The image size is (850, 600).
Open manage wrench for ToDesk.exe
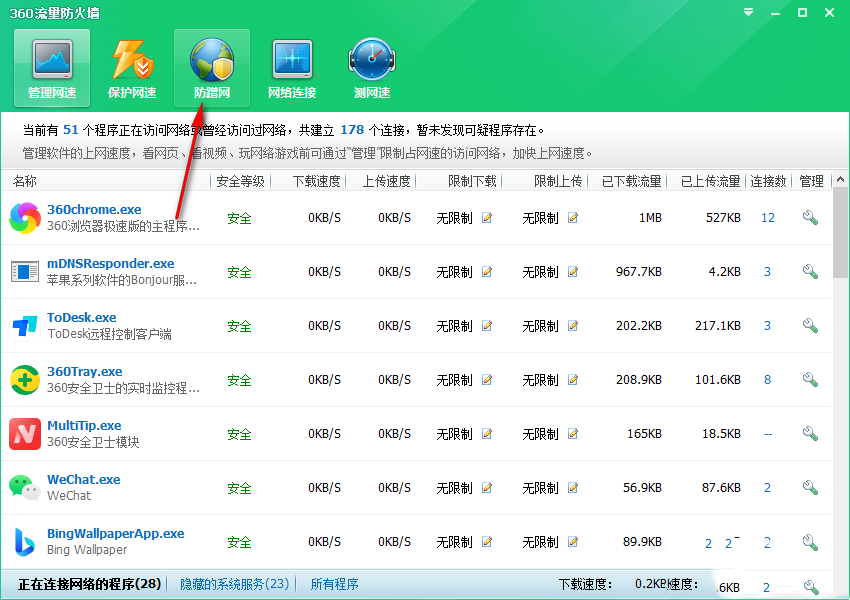810,325
